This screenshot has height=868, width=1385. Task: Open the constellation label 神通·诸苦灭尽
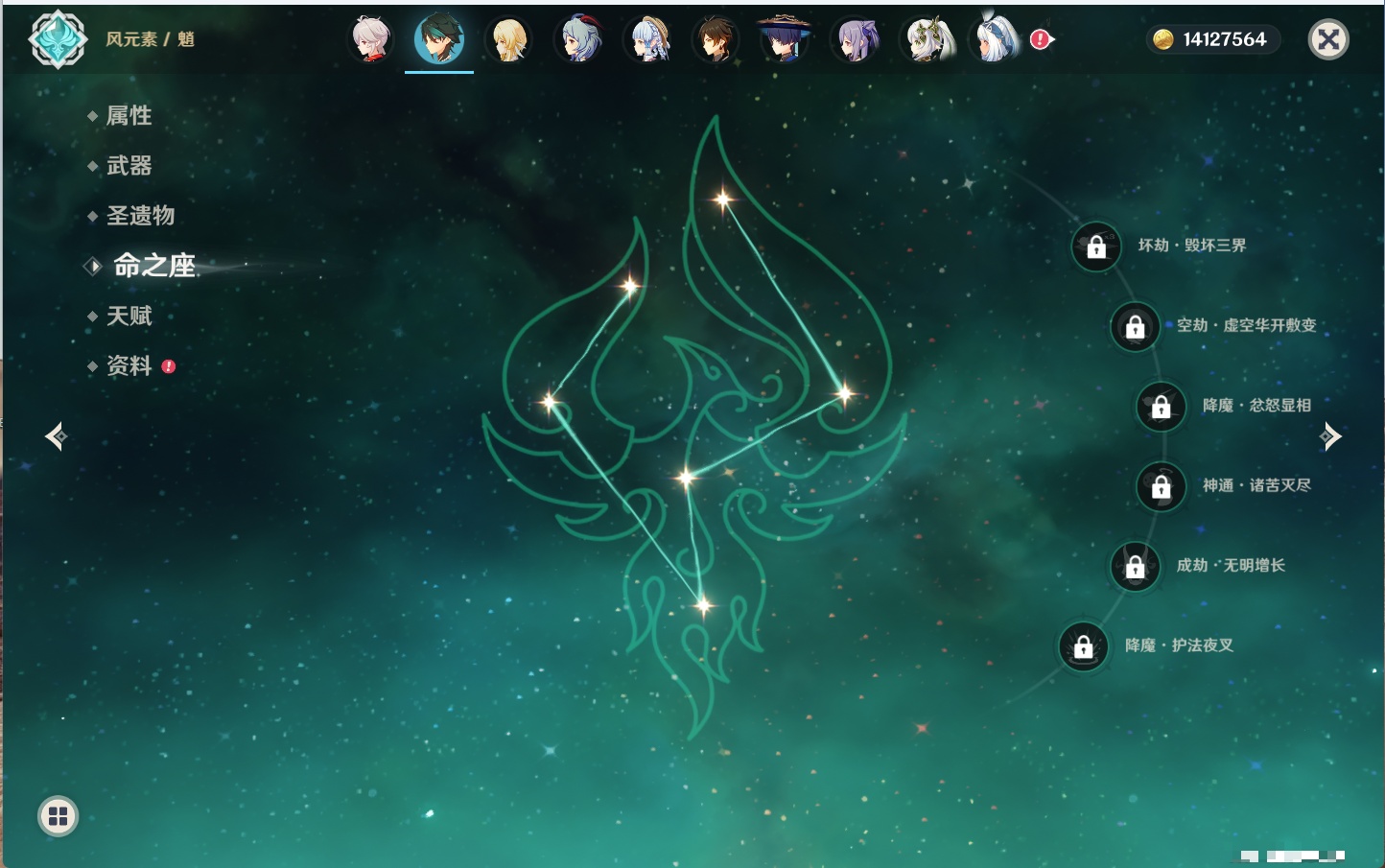point(1257,485)
